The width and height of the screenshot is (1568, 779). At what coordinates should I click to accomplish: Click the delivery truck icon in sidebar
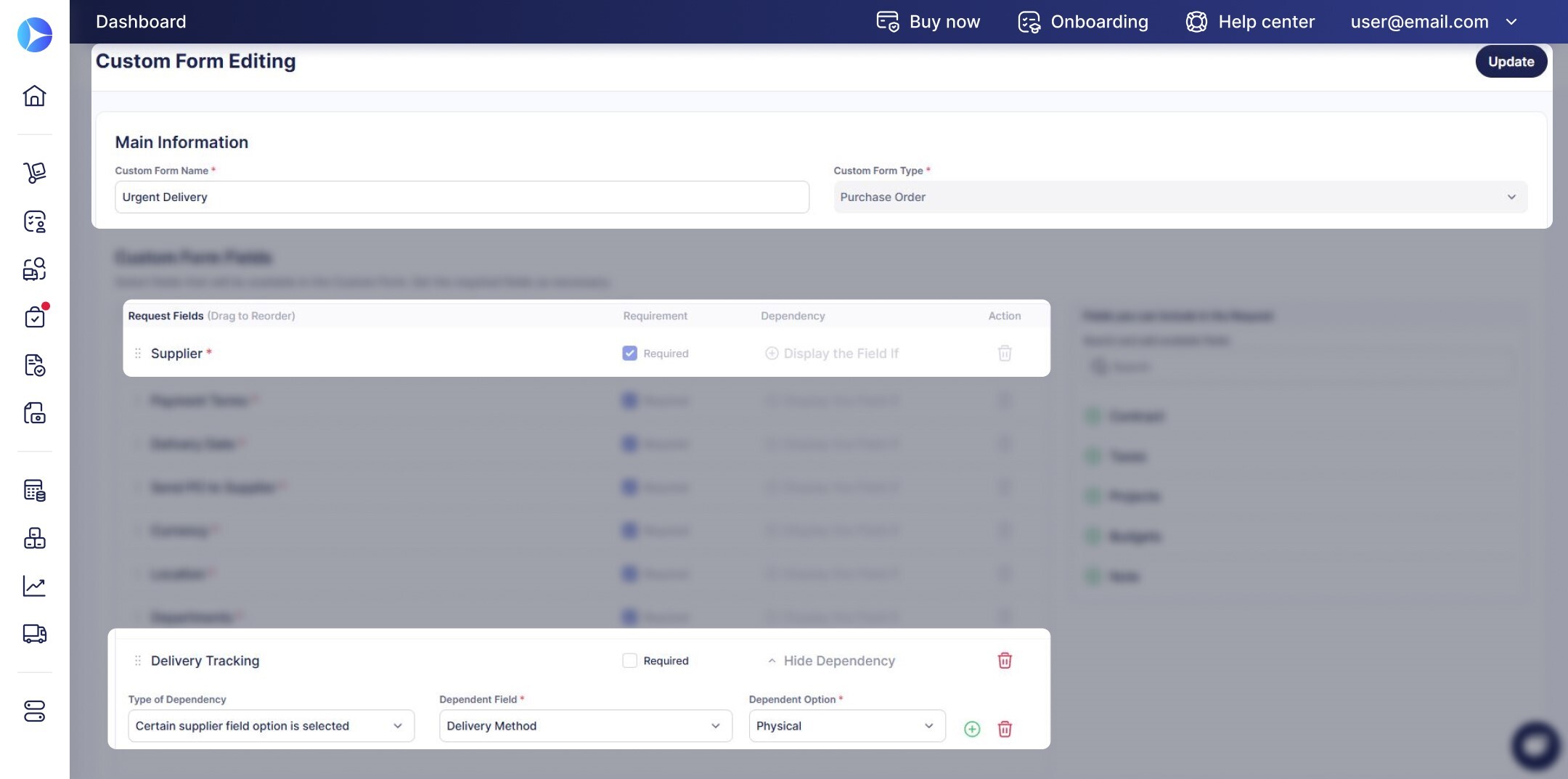click(x=34, y=634)
